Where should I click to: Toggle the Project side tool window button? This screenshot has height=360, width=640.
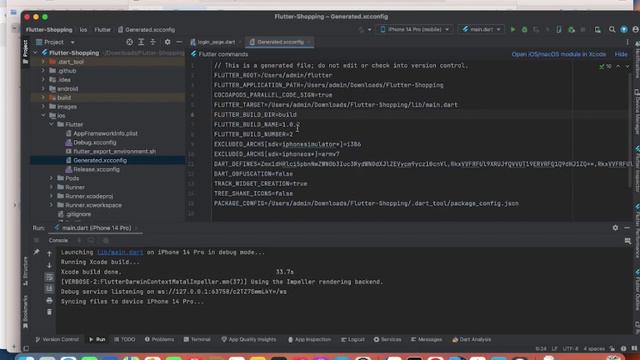pyautogui.click(x=25, y=51)
